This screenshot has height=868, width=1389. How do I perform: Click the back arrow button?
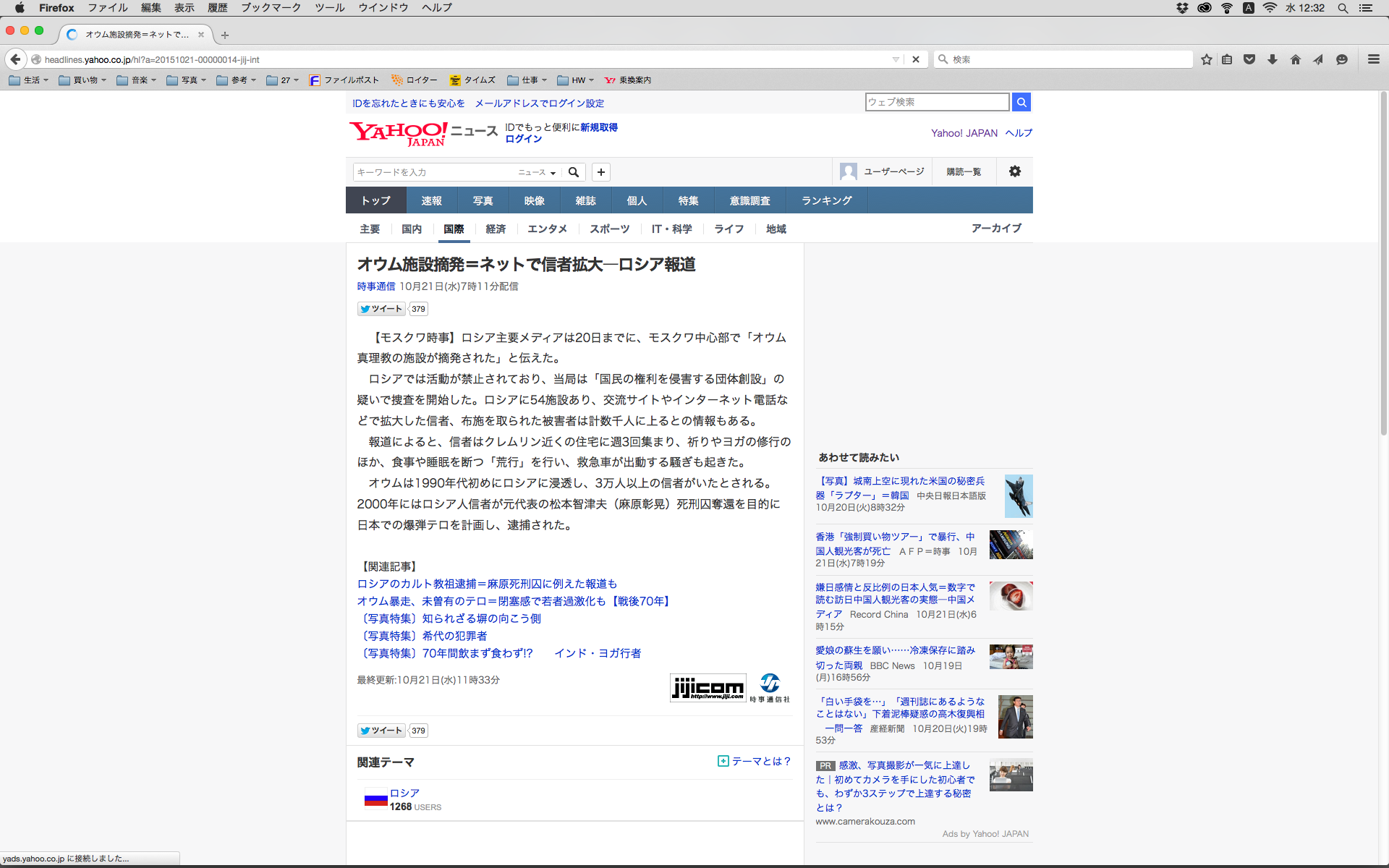(x=15, y=59)
